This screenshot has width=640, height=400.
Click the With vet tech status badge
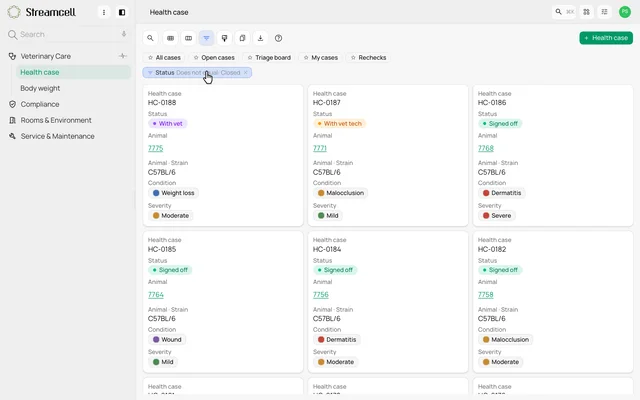339,123
